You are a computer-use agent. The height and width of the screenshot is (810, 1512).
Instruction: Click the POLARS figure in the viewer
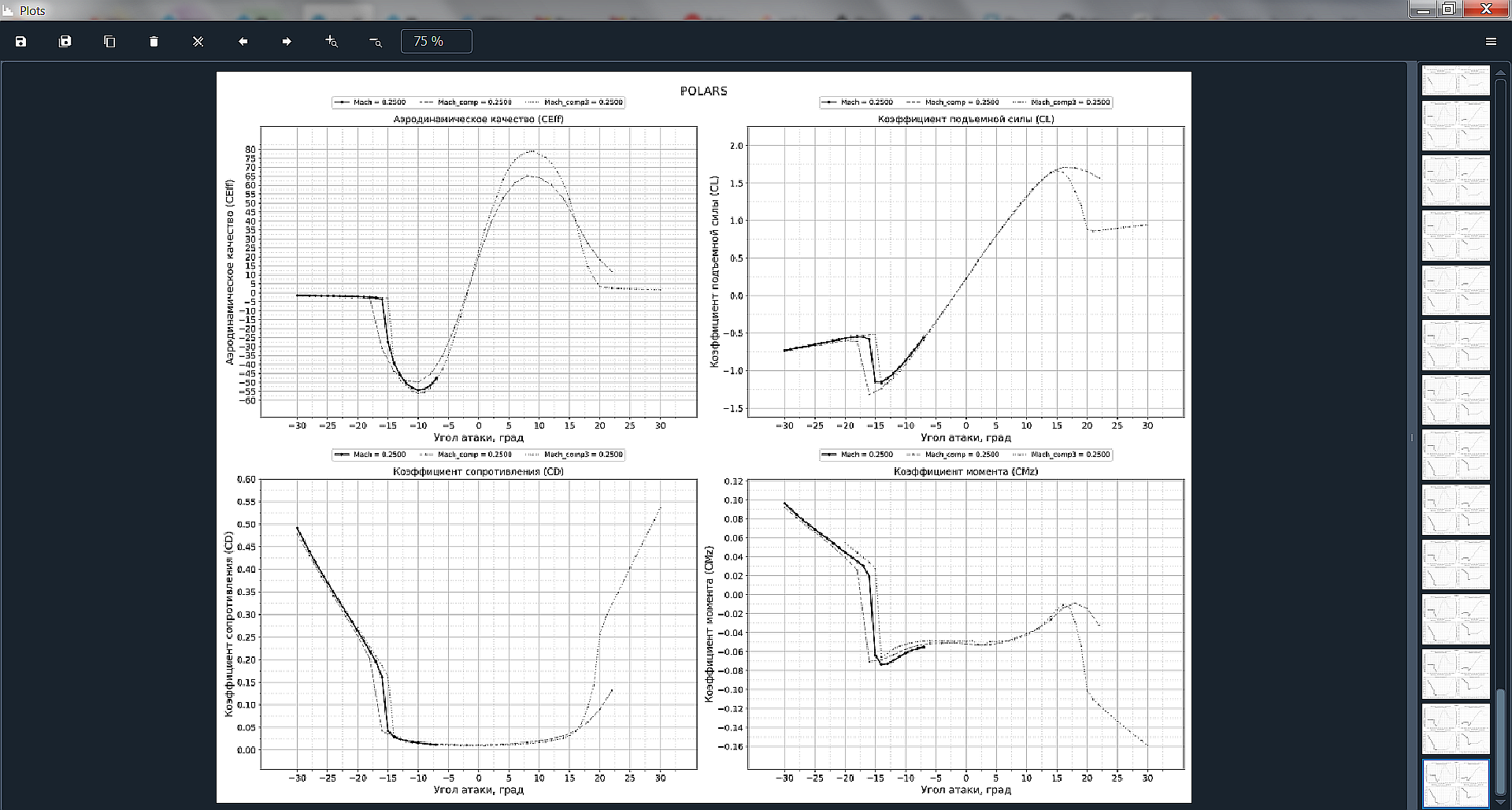click(703, 437)
